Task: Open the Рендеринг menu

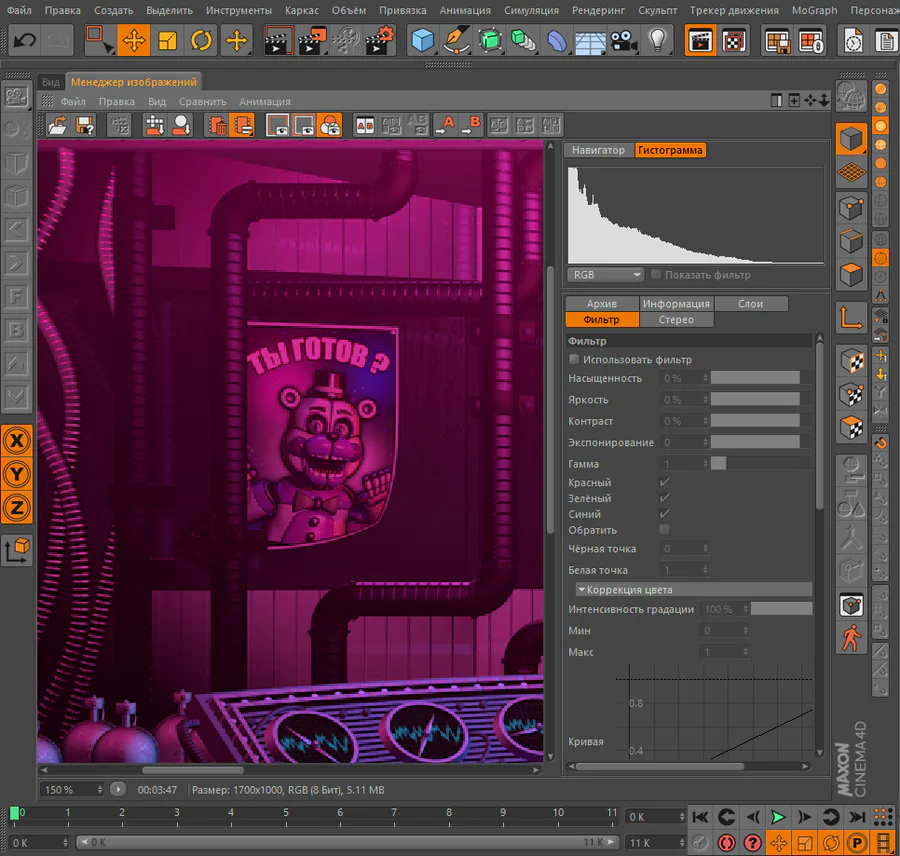Action: [x=598, y=10]
